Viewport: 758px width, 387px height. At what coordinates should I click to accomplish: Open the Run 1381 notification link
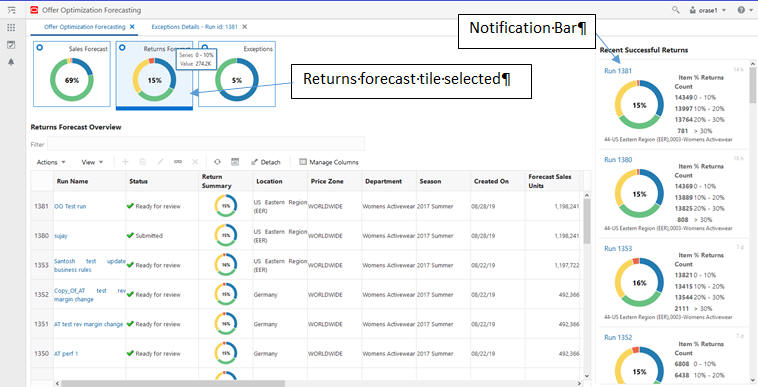coord(618,71)
